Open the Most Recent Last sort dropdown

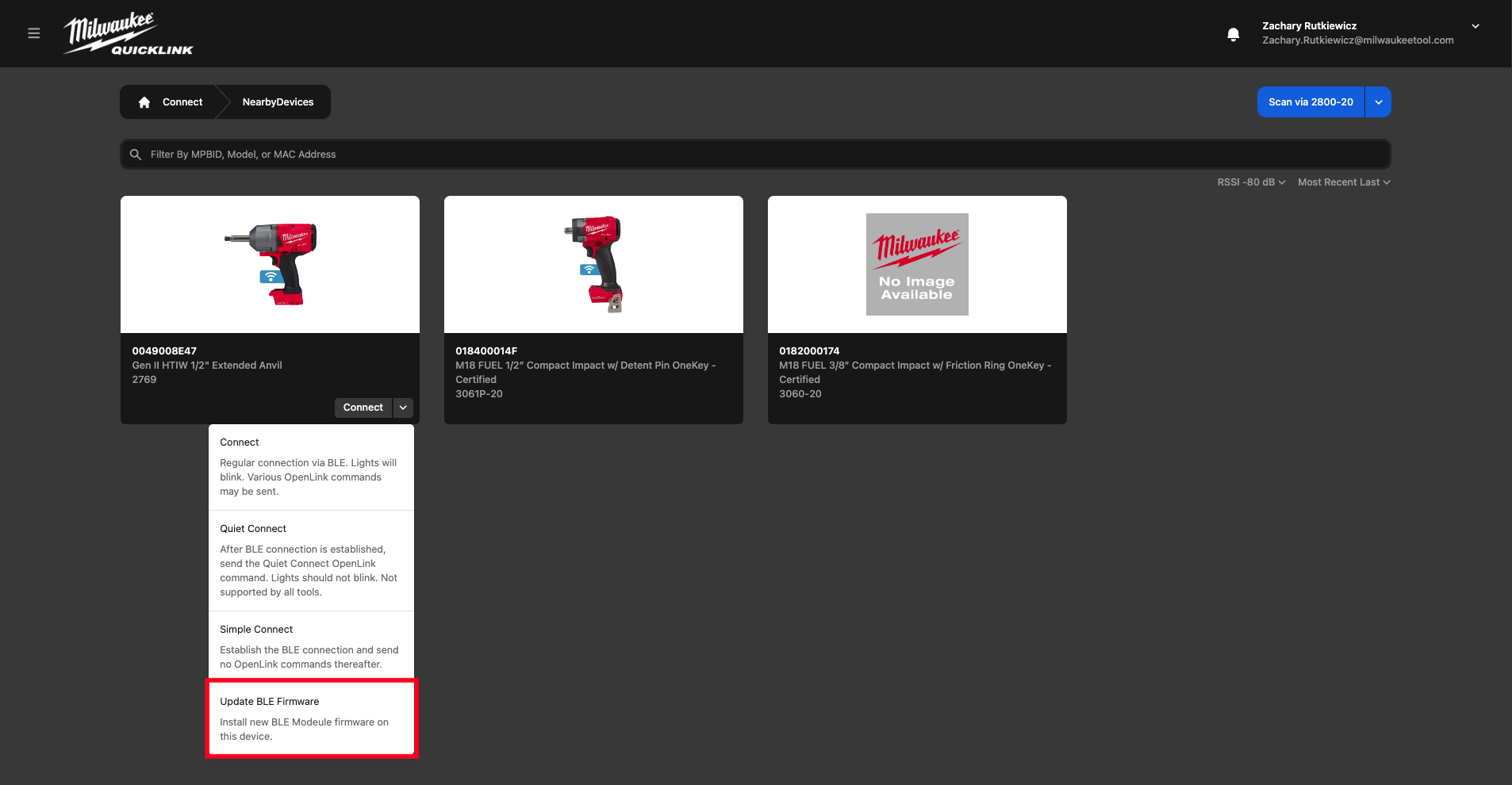(1344, 182)
